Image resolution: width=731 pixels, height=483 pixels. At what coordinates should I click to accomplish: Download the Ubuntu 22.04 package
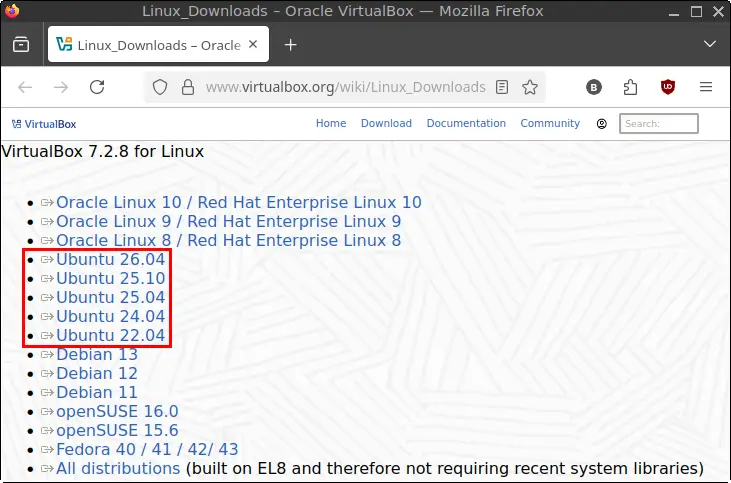110,336
